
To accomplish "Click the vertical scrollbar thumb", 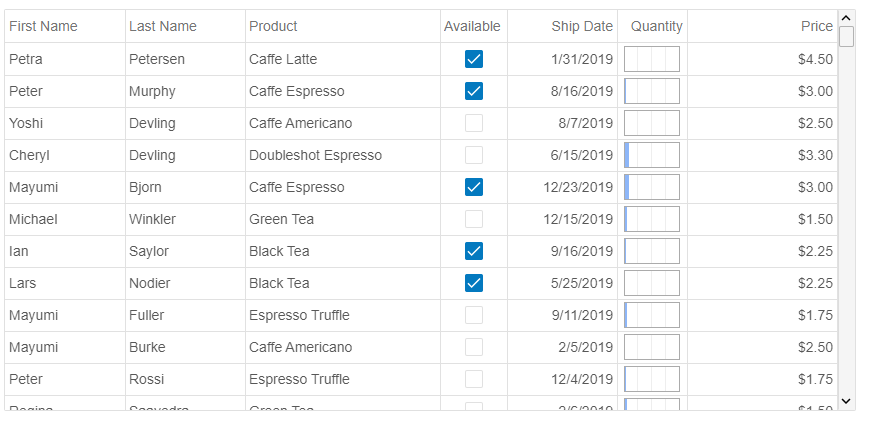I will pyautogui.click(x=846, y=37).
